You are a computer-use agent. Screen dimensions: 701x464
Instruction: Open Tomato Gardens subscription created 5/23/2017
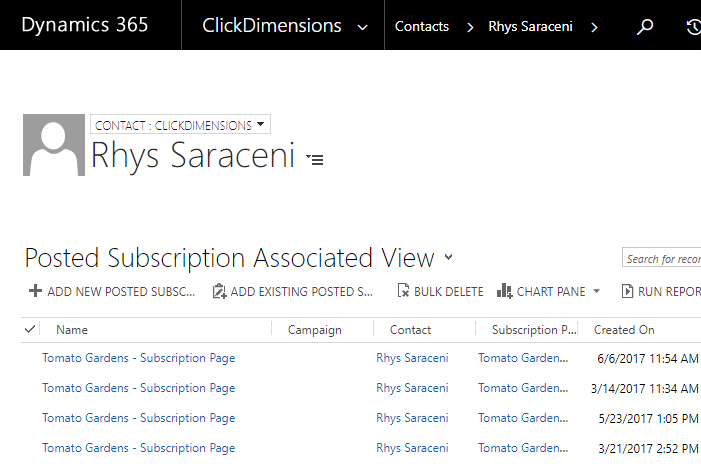click(139, 418)
